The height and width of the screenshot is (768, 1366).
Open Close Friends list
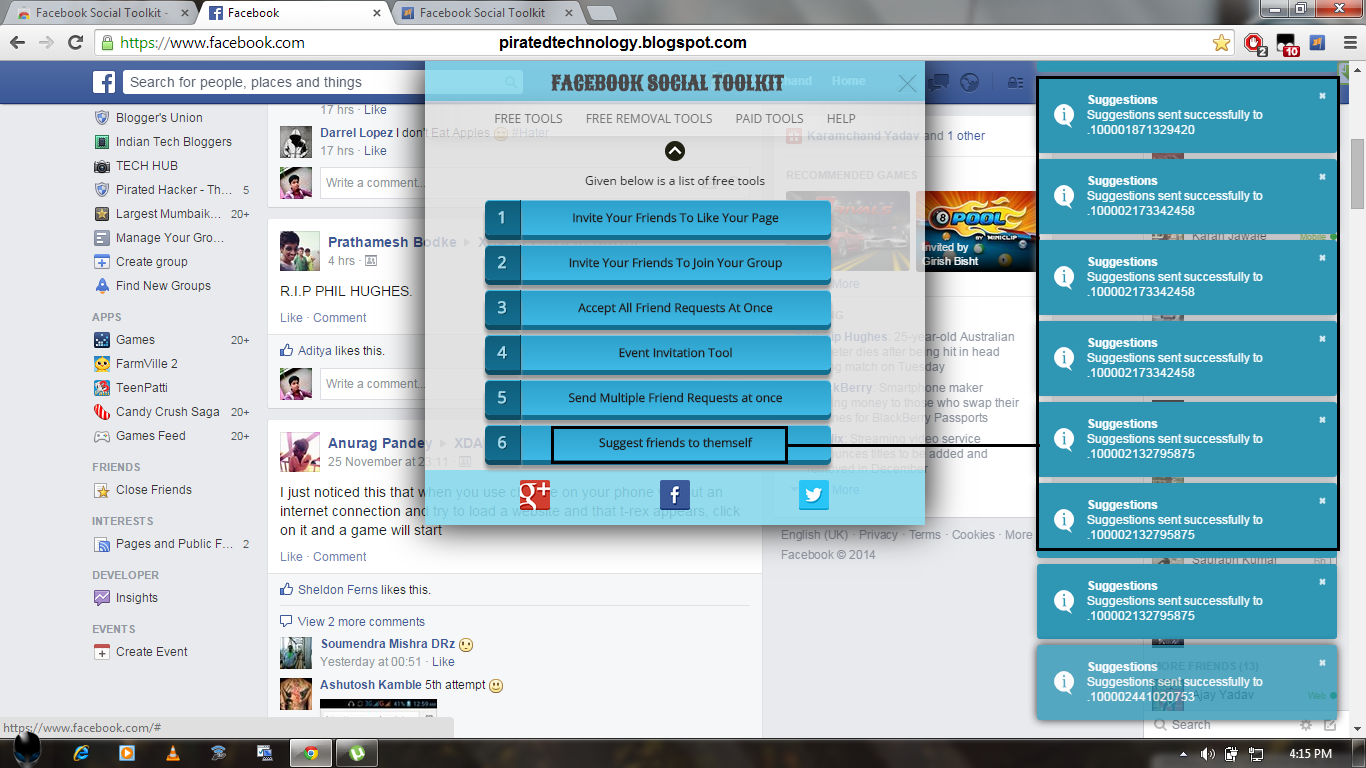(x=153, y=490)
